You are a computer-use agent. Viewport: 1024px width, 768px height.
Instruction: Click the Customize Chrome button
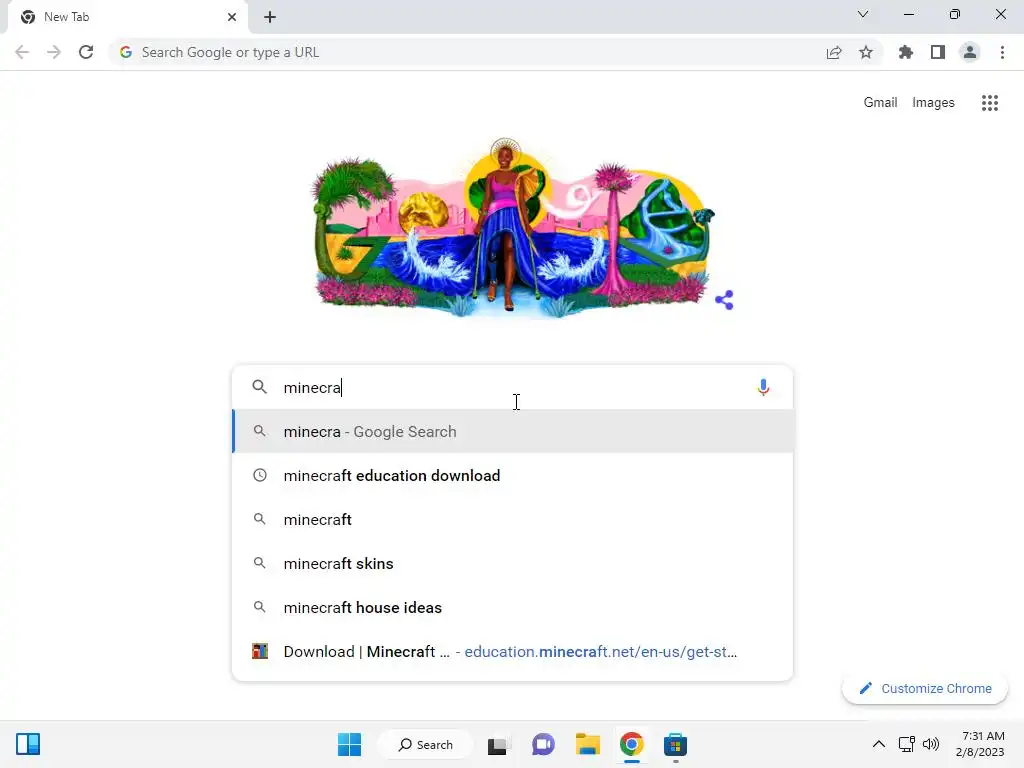pyautogui.click(x=925, y=688)
